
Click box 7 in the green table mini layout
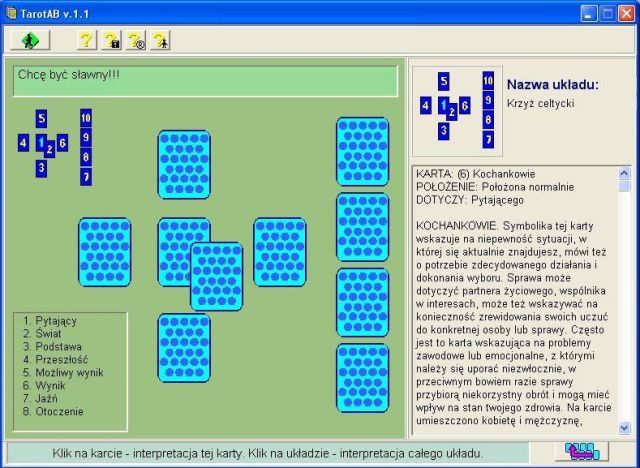(x=86, y=177)
